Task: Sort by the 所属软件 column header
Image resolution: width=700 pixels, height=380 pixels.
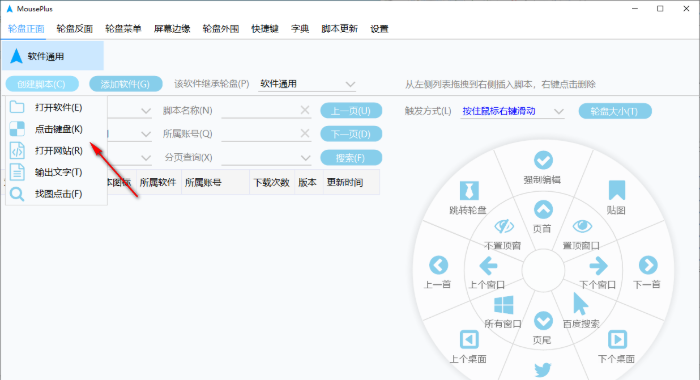Action: tap(158, 182)
